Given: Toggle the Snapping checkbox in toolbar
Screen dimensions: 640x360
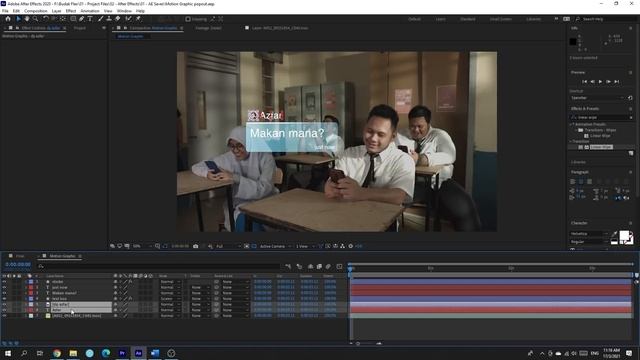Looking at the screenshot, I should click(188, 19).
